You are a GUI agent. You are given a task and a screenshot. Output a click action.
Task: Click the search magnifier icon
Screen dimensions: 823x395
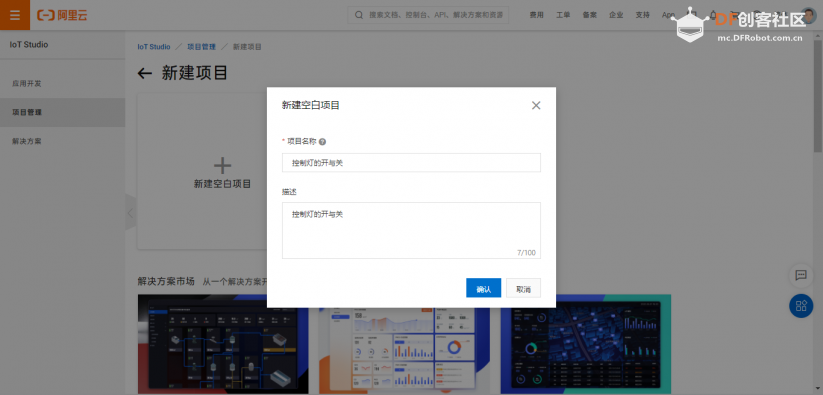point(359,15)
